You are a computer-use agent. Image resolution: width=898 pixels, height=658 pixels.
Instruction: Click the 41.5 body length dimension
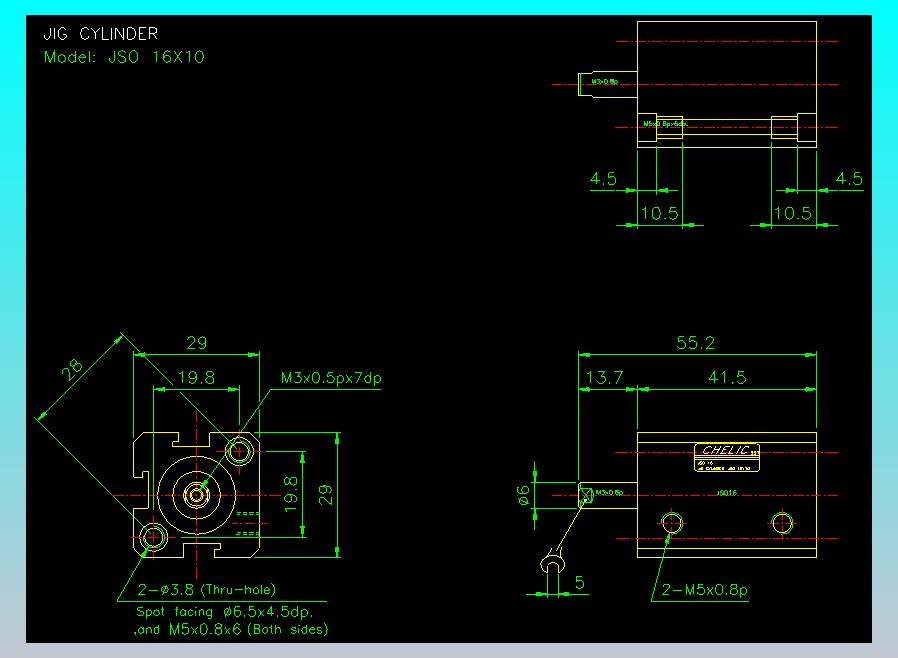point(727,377)
